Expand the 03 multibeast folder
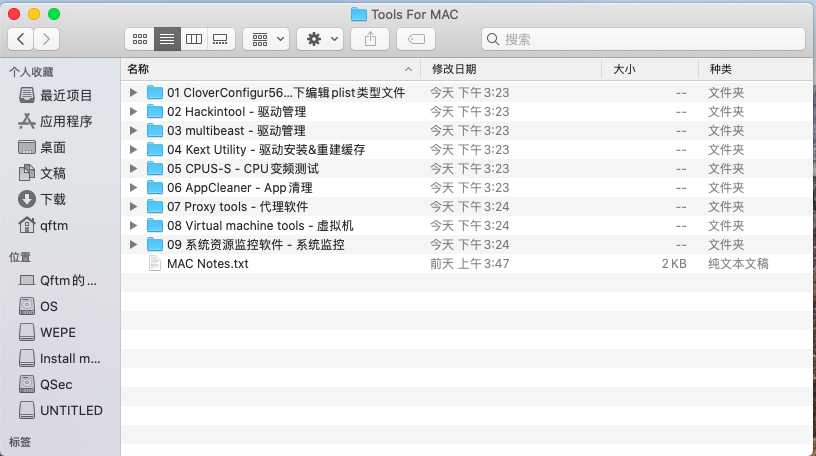Viewport: 816px width, 456px height. [x=134, y=131]
